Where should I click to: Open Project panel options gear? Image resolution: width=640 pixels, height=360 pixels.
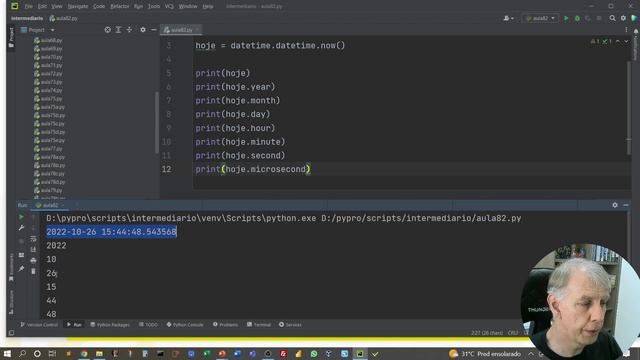coord(143,30)
